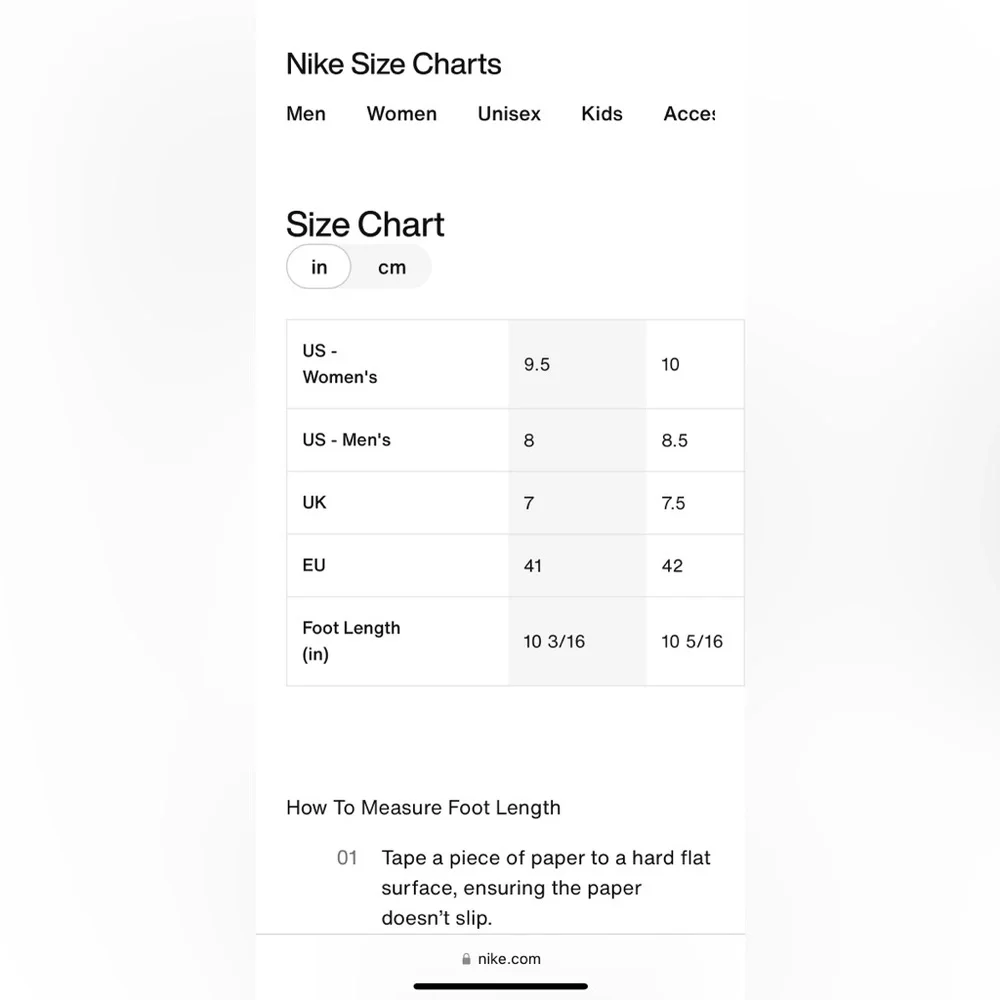
Task: Tap the 10 3/16 foot length value
Action: 554,642
